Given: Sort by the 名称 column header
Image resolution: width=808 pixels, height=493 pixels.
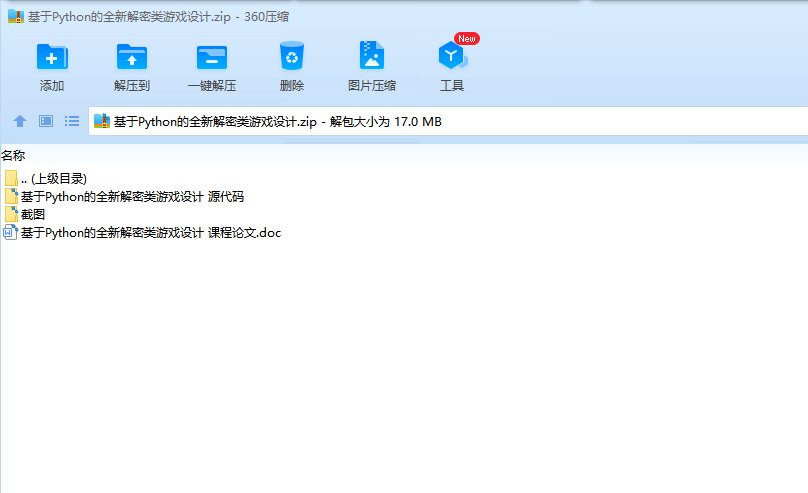Looking at the screenshot, I should (x=13, y=156).
